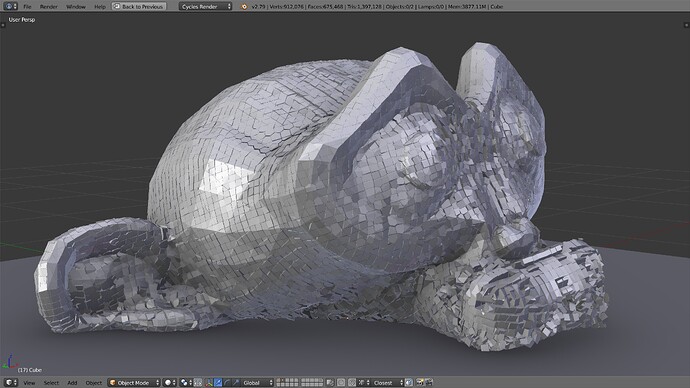
Task: Open the Info editor type selector icon
Action: (x=10, y=6)
